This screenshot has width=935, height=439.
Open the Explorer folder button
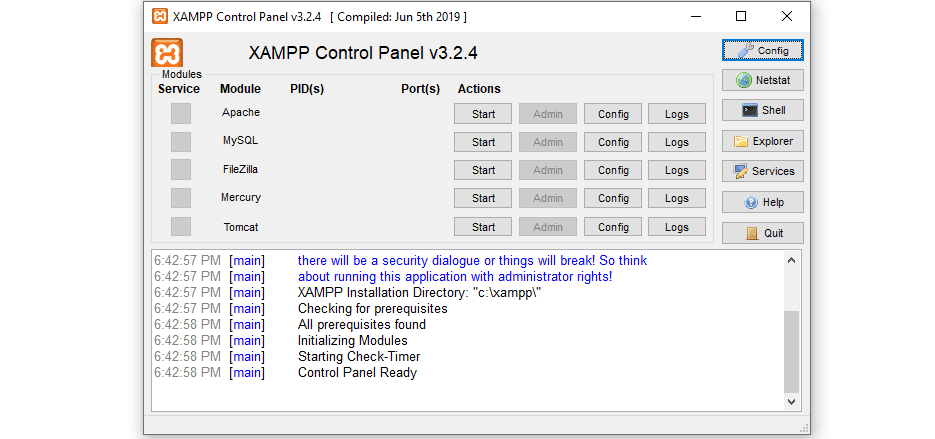coord(762,142)
